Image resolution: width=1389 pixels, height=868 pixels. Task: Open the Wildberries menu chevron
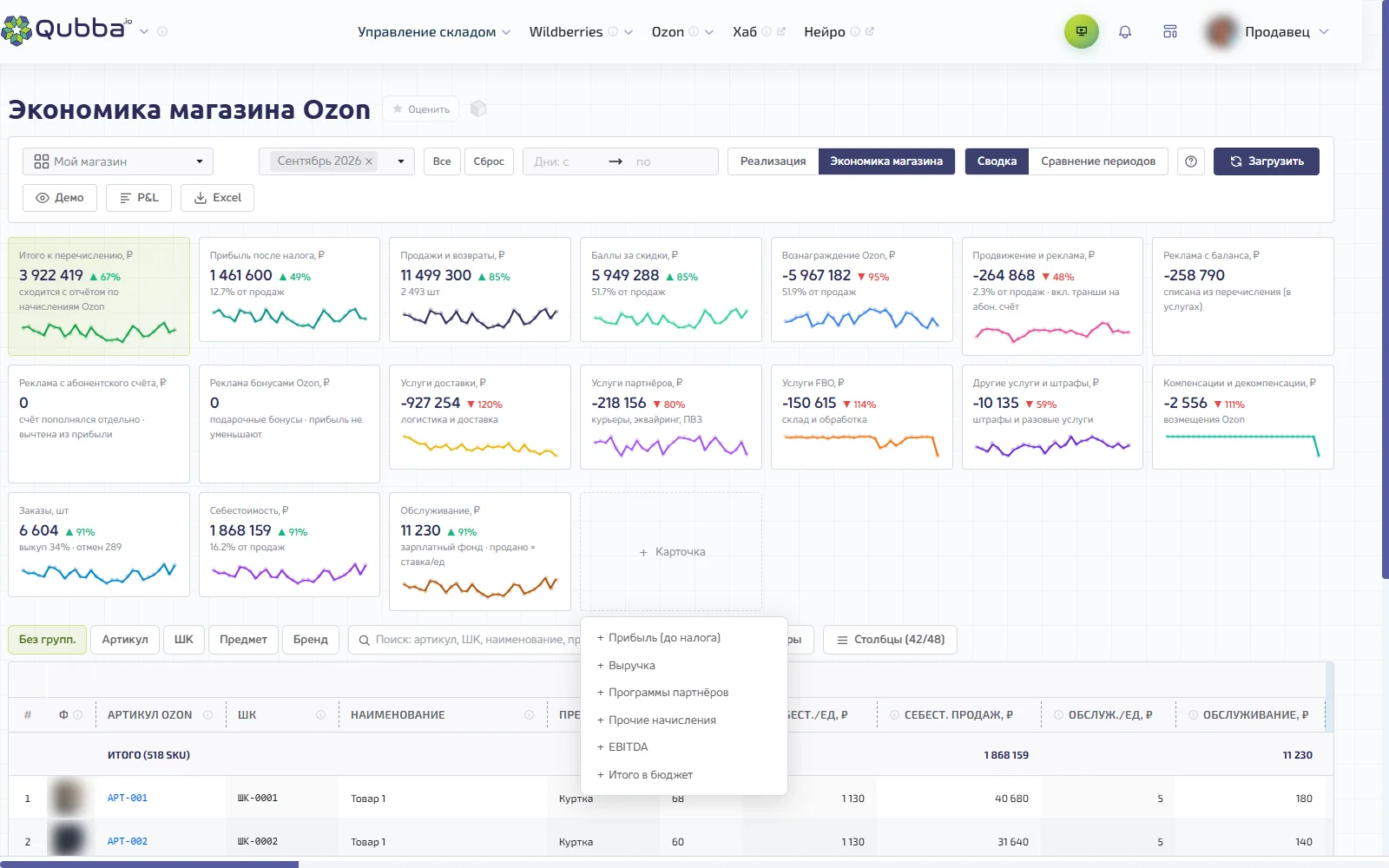[x=629, y=32]
